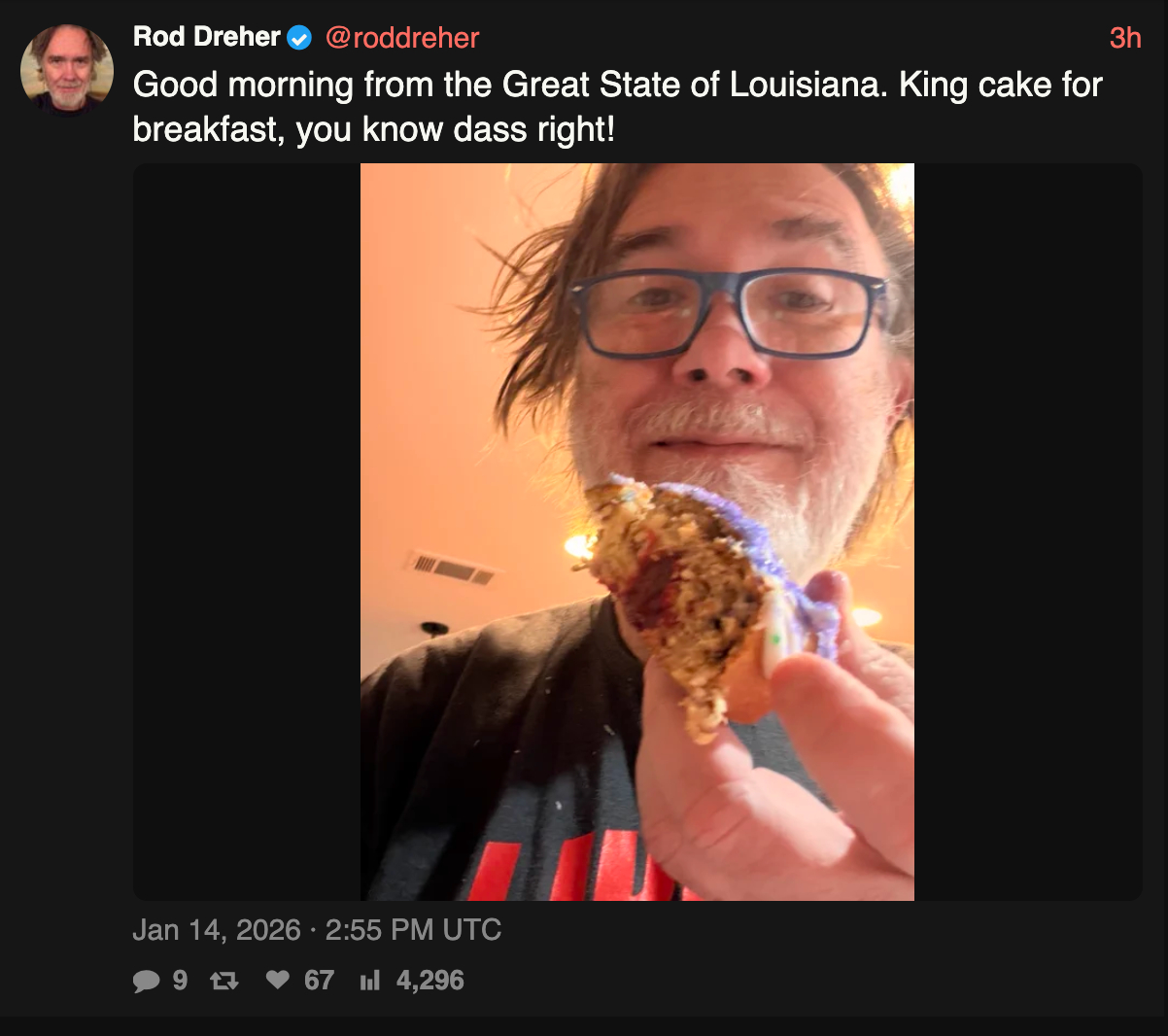Click the 3h relative timestamp
1168x1036 pixels.
1124,38
